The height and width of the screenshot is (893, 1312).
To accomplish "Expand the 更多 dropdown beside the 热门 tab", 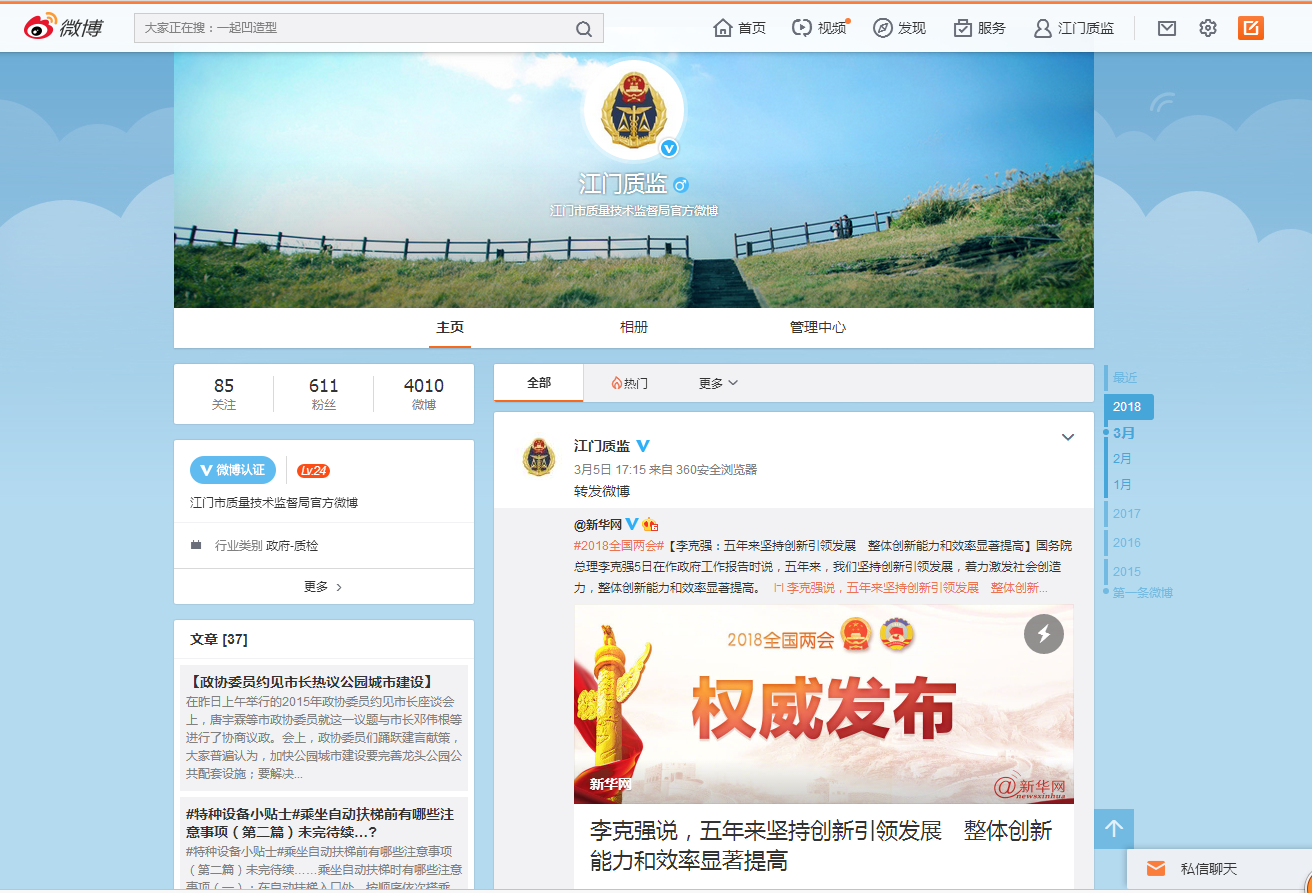I will 716,383.
